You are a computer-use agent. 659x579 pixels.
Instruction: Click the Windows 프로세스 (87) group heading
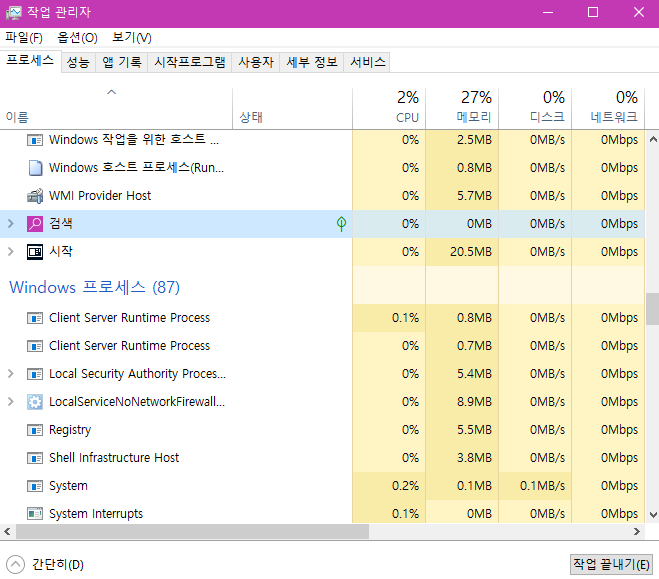(x=95, y=287)
